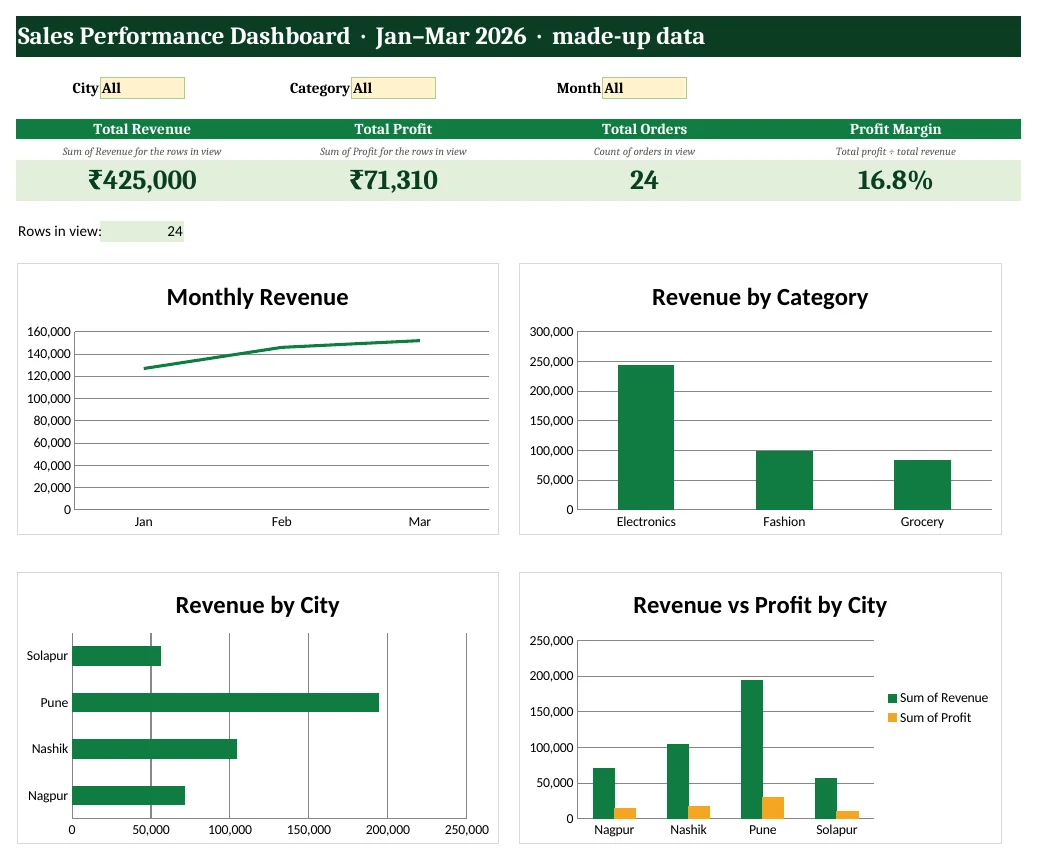Click the Electronics axis label
The height and width of the screenshot is (860, 1037).
[646, 521]
